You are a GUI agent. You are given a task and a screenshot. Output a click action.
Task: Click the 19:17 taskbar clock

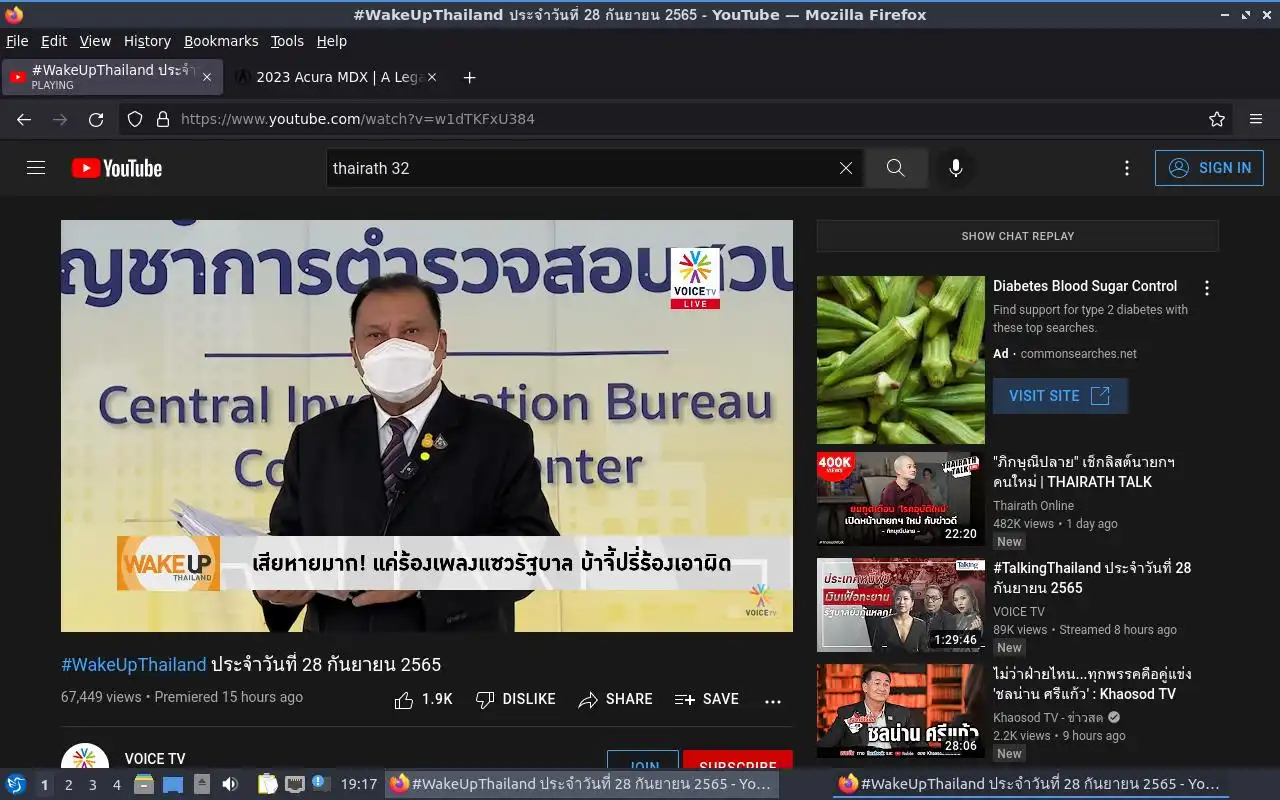coord(359,785)
